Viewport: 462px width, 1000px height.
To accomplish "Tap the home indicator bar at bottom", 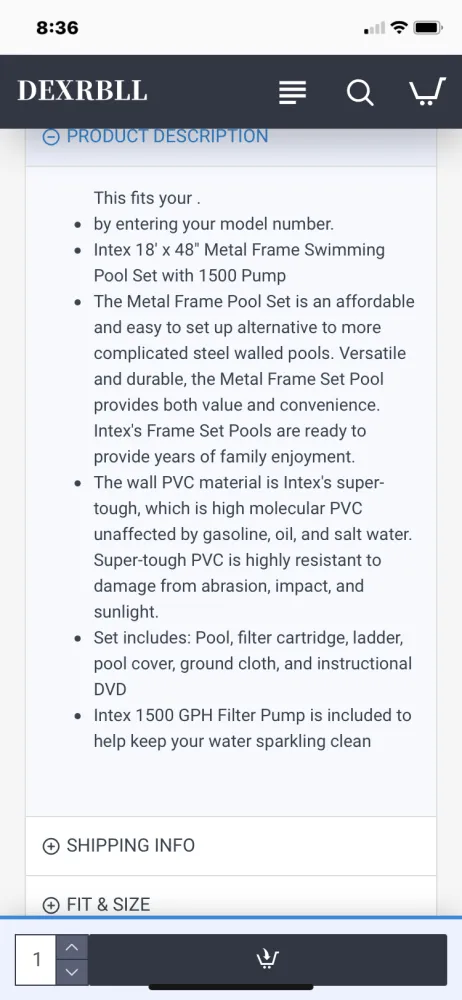I will (x=231, y=987).
